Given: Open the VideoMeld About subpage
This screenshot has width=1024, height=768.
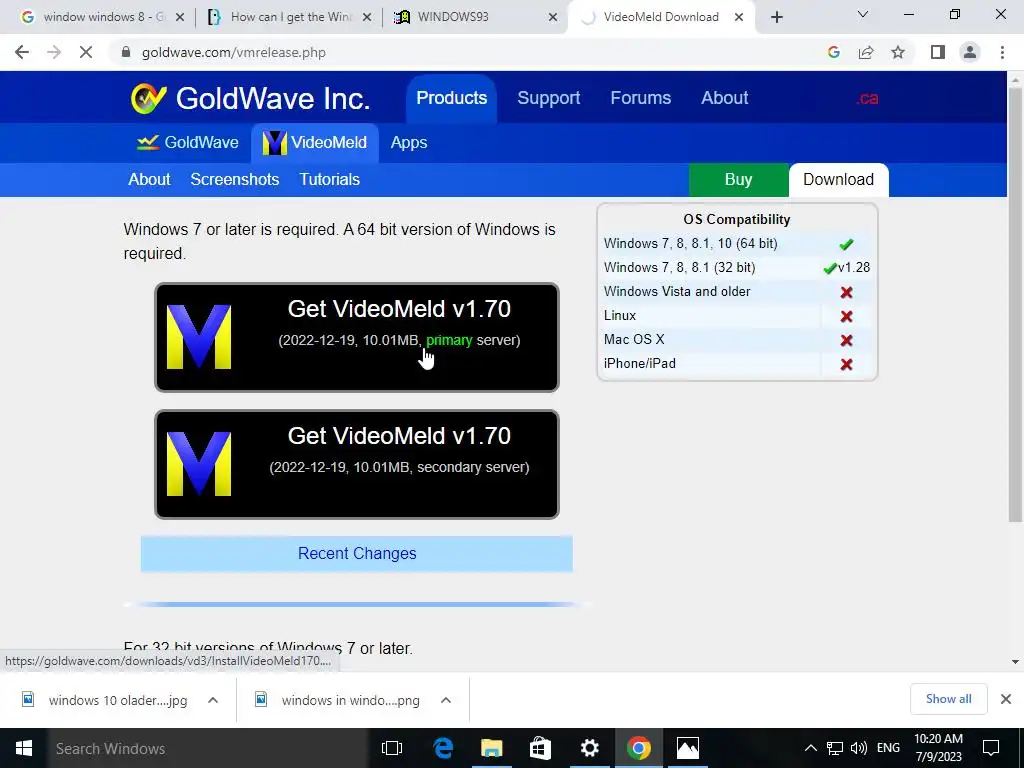Looking at the screenshot, I should (x=149, y=180).
